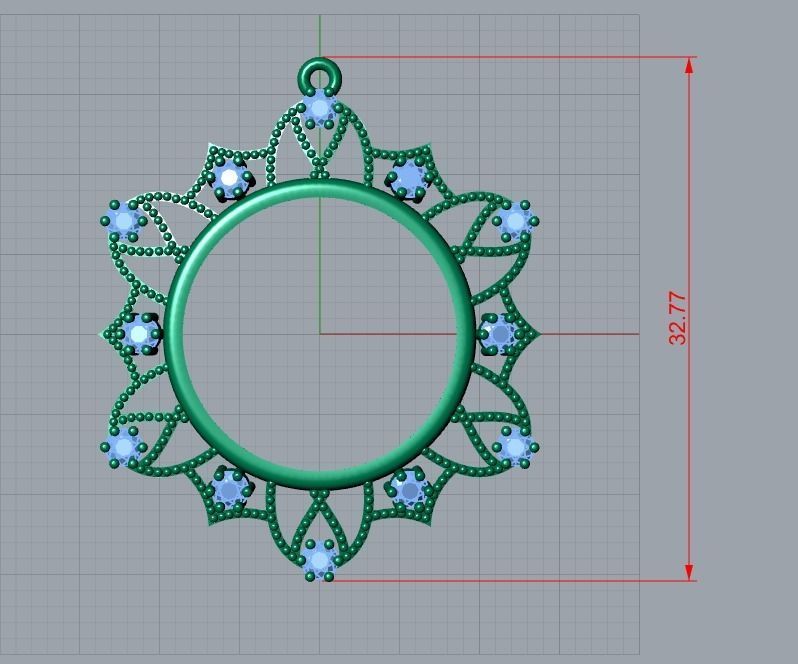Click the green Y-axis line above the bail

pos(320,36)
